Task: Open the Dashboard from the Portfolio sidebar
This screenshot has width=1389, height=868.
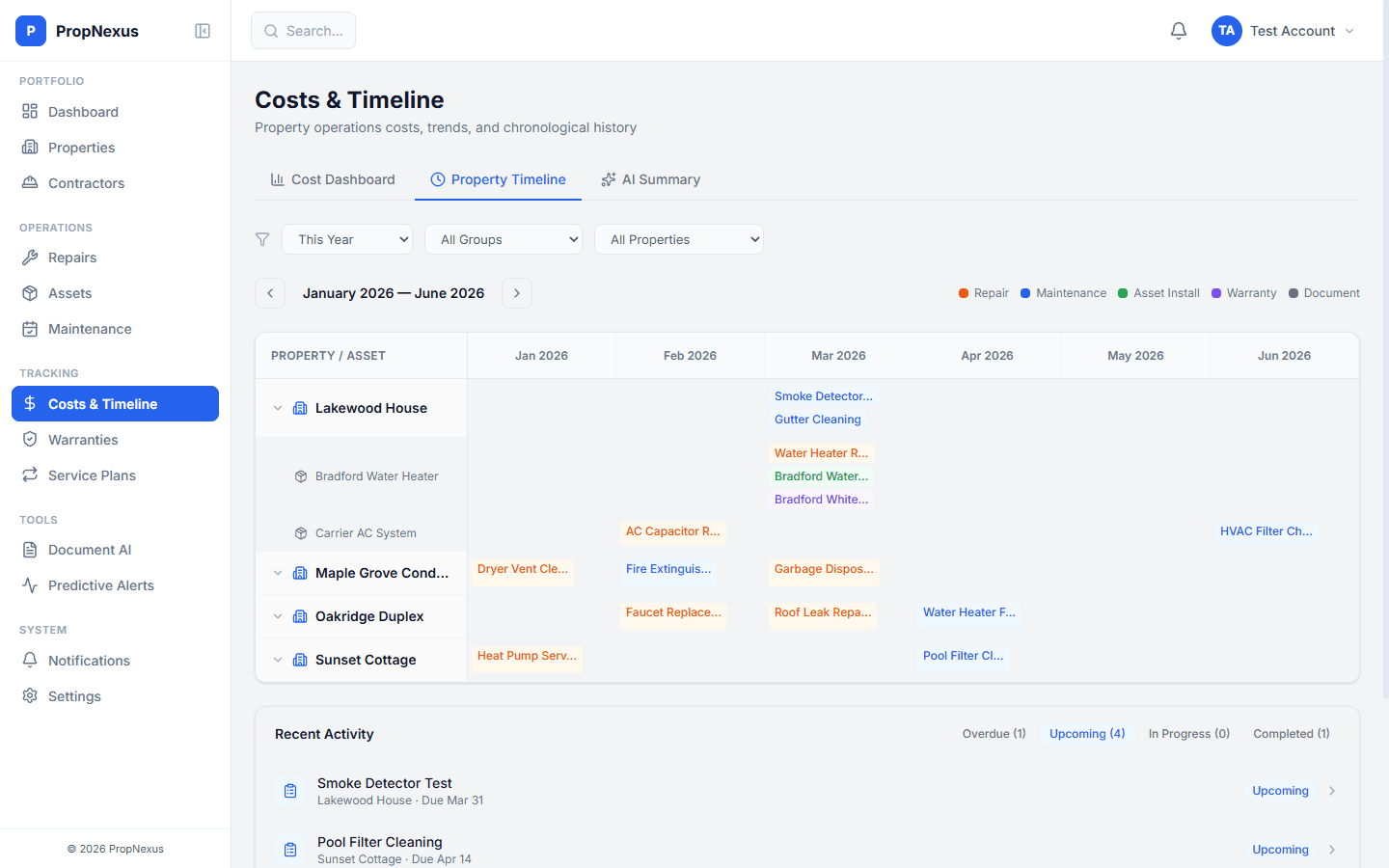Action: pyautogui.click(x=81, y=111)
